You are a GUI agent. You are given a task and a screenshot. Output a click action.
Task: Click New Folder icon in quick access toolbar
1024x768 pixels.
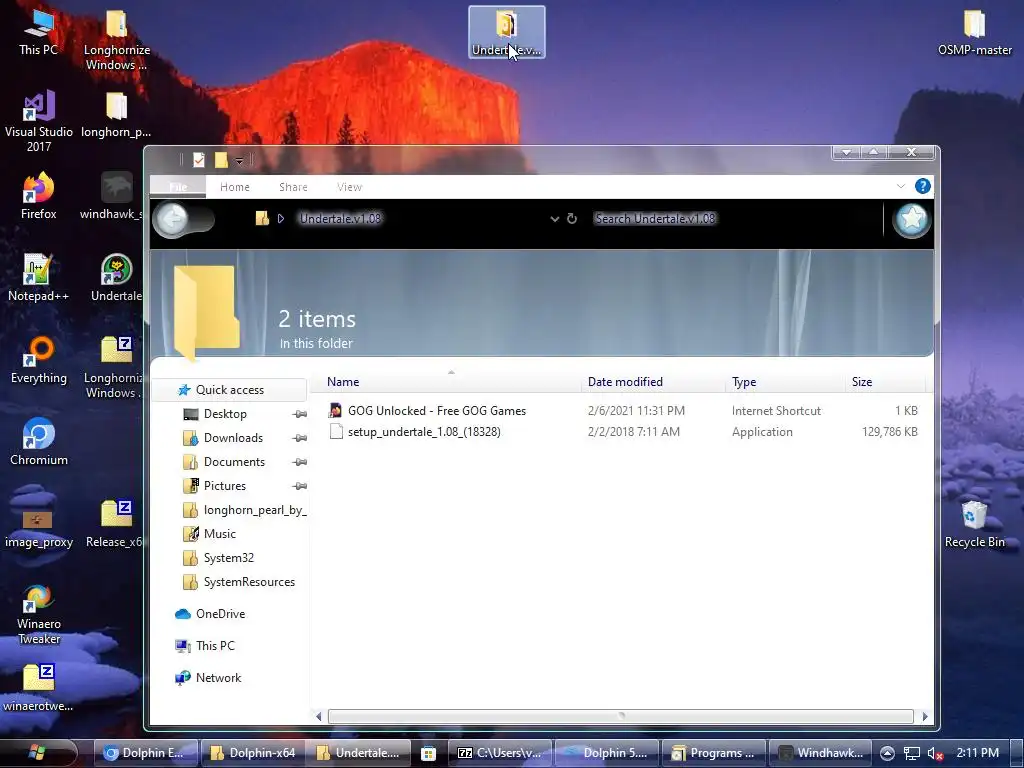(221, 159)
